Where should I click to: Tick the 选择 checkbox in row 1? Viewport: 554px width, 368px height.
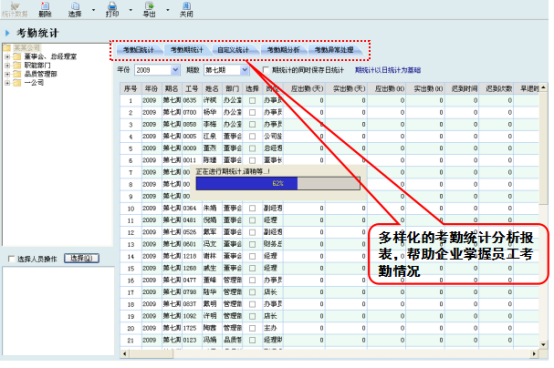coord(252,101)
